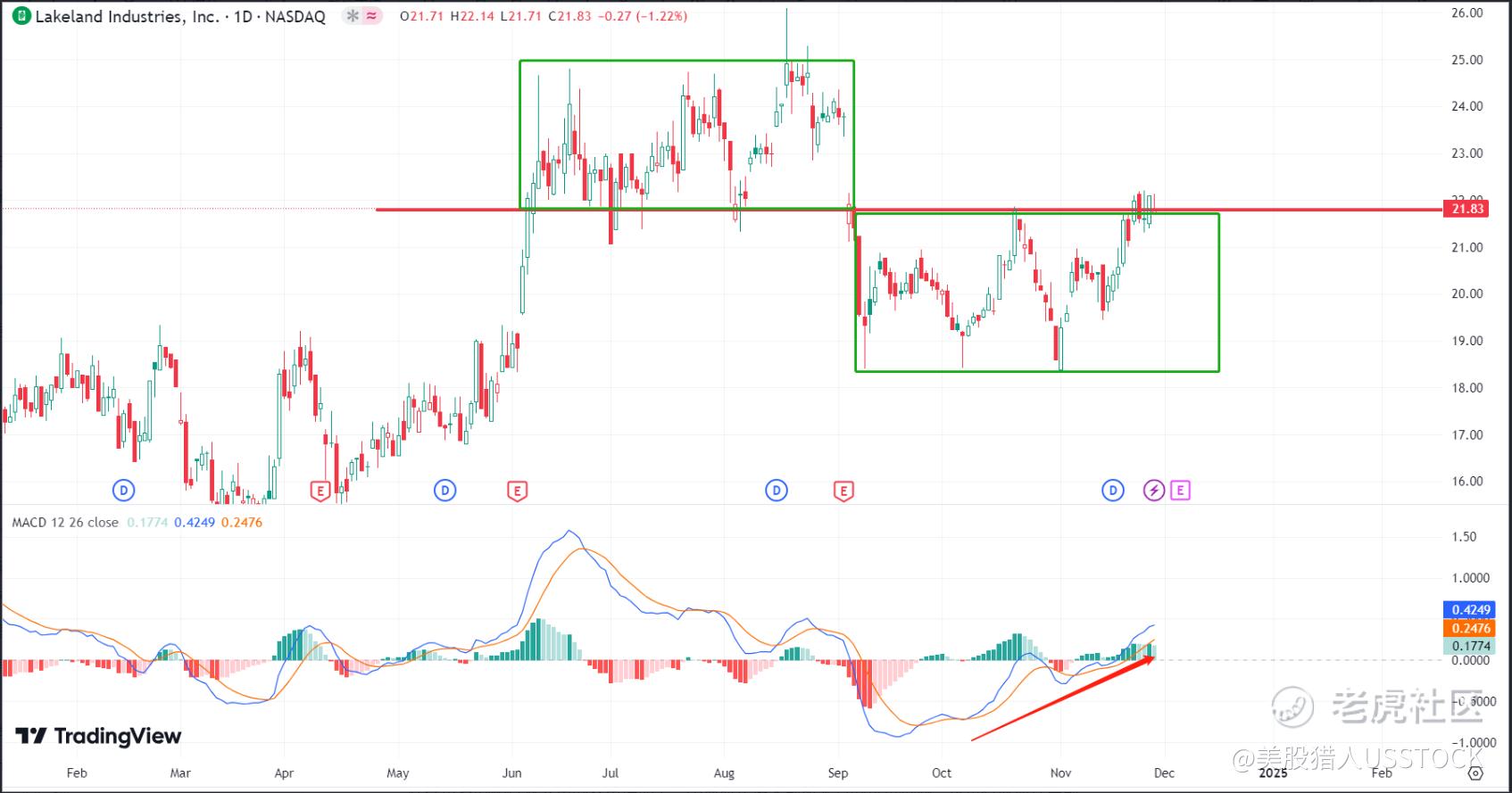Open the purple upcoming earnings E marker
Screen dimensions: 1512x793
click(1180, 490)
